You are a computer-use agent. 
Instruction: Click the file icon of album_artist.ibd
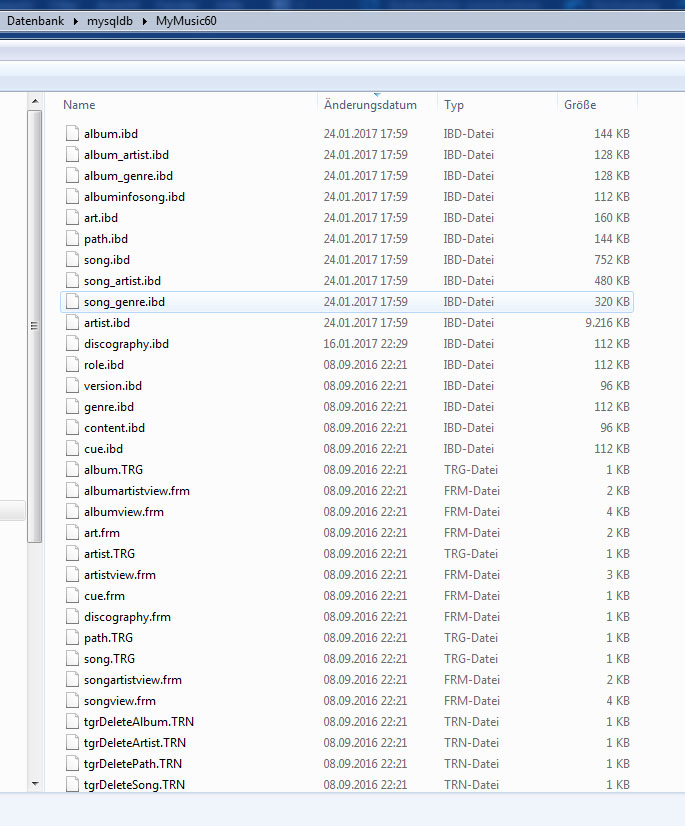coord(72,154)
